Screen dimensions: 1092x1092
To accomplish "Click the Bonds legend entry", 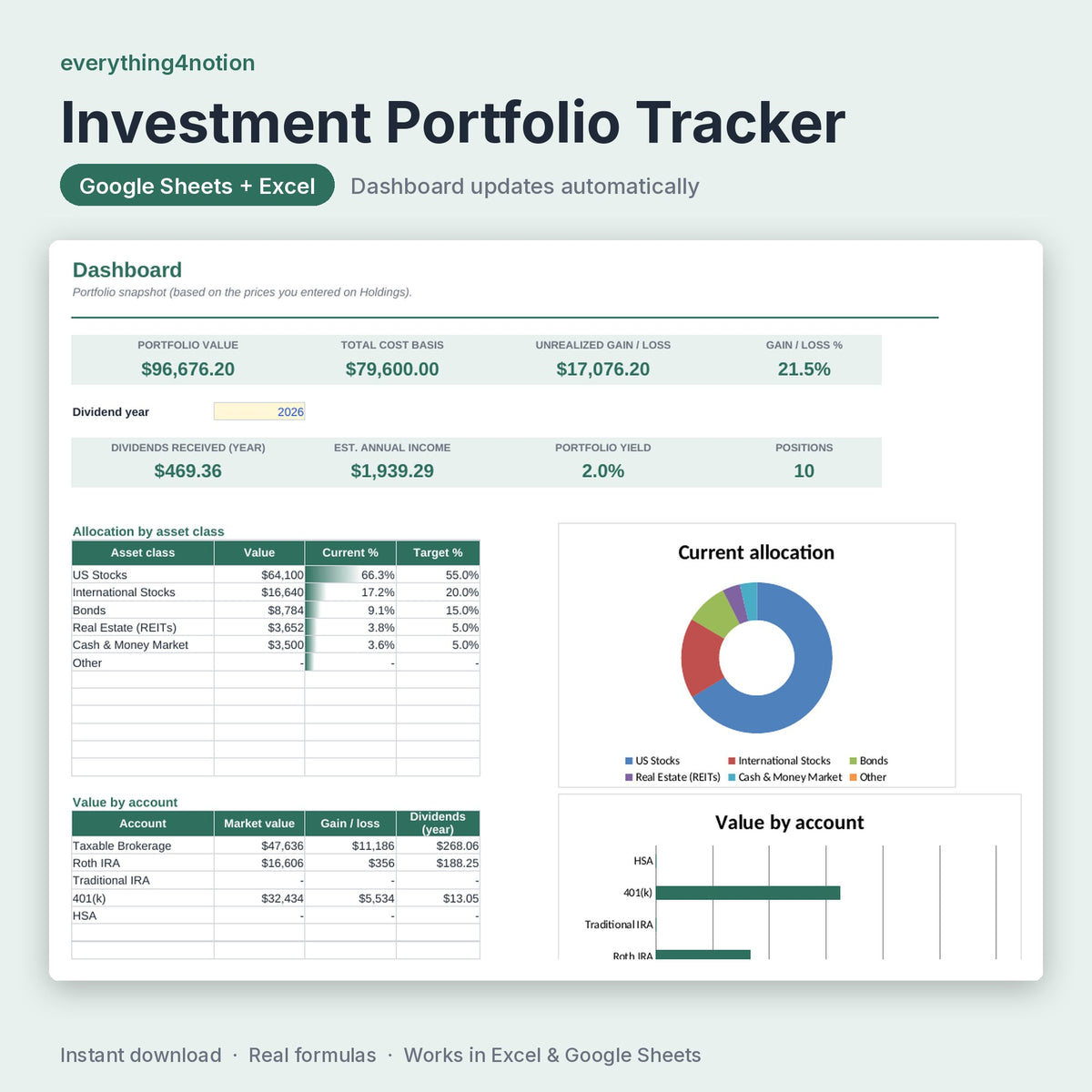I will pyautogui.click(x=869, y=761).
